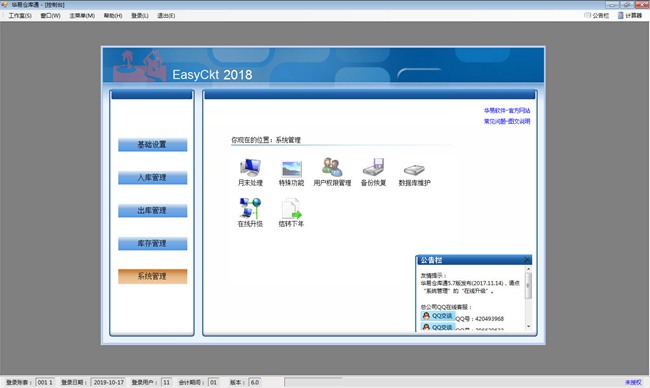Select the 库存管理 sidebar button
The width and height of the screenshot is (650, 388).
coord(152,243)
